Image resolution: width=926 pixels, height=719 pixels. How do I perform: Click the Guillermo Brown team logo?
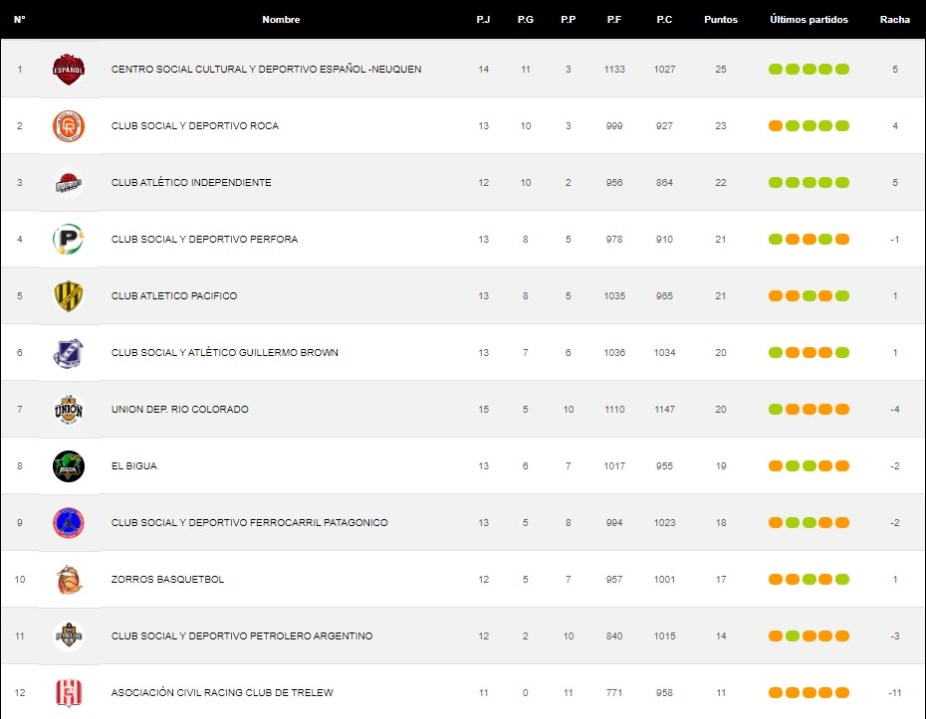point(68,353)
